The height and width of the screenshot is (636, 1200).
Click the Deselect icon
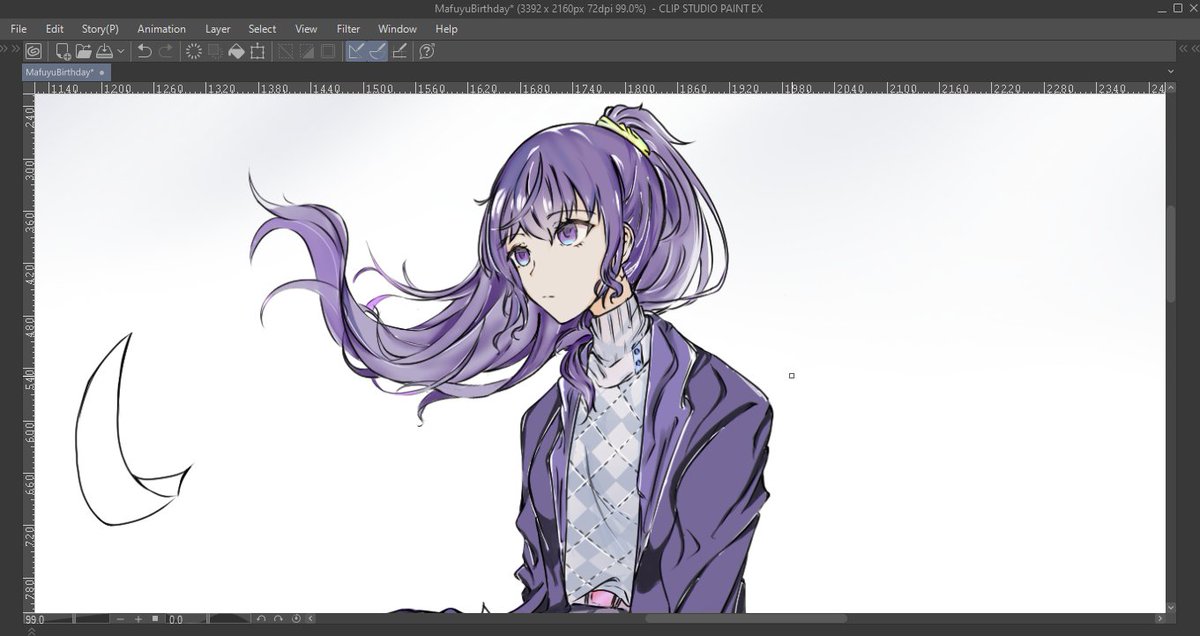point(285,51)
